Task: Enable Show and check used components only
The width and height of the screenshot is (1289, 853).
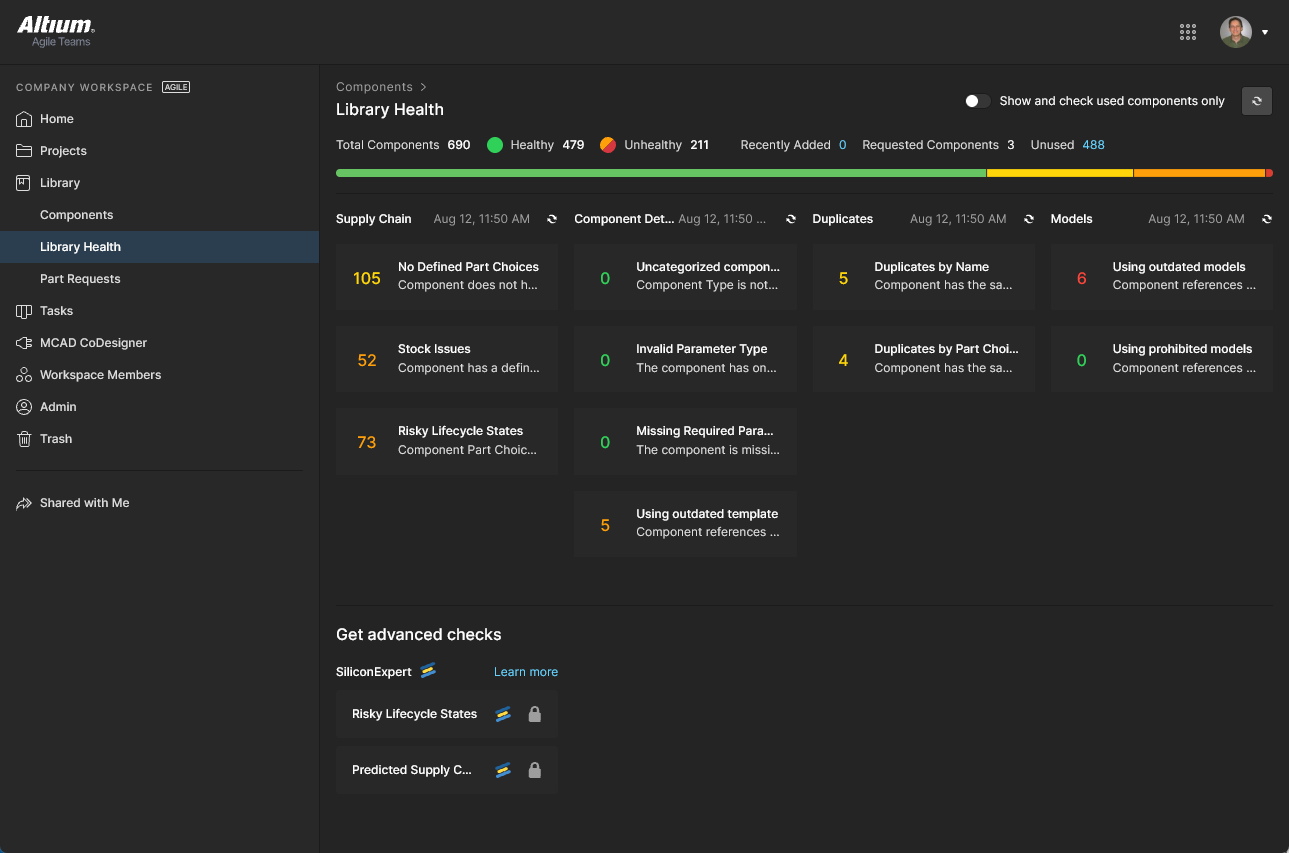Action: pyautogui.click(x=977, y=101)
